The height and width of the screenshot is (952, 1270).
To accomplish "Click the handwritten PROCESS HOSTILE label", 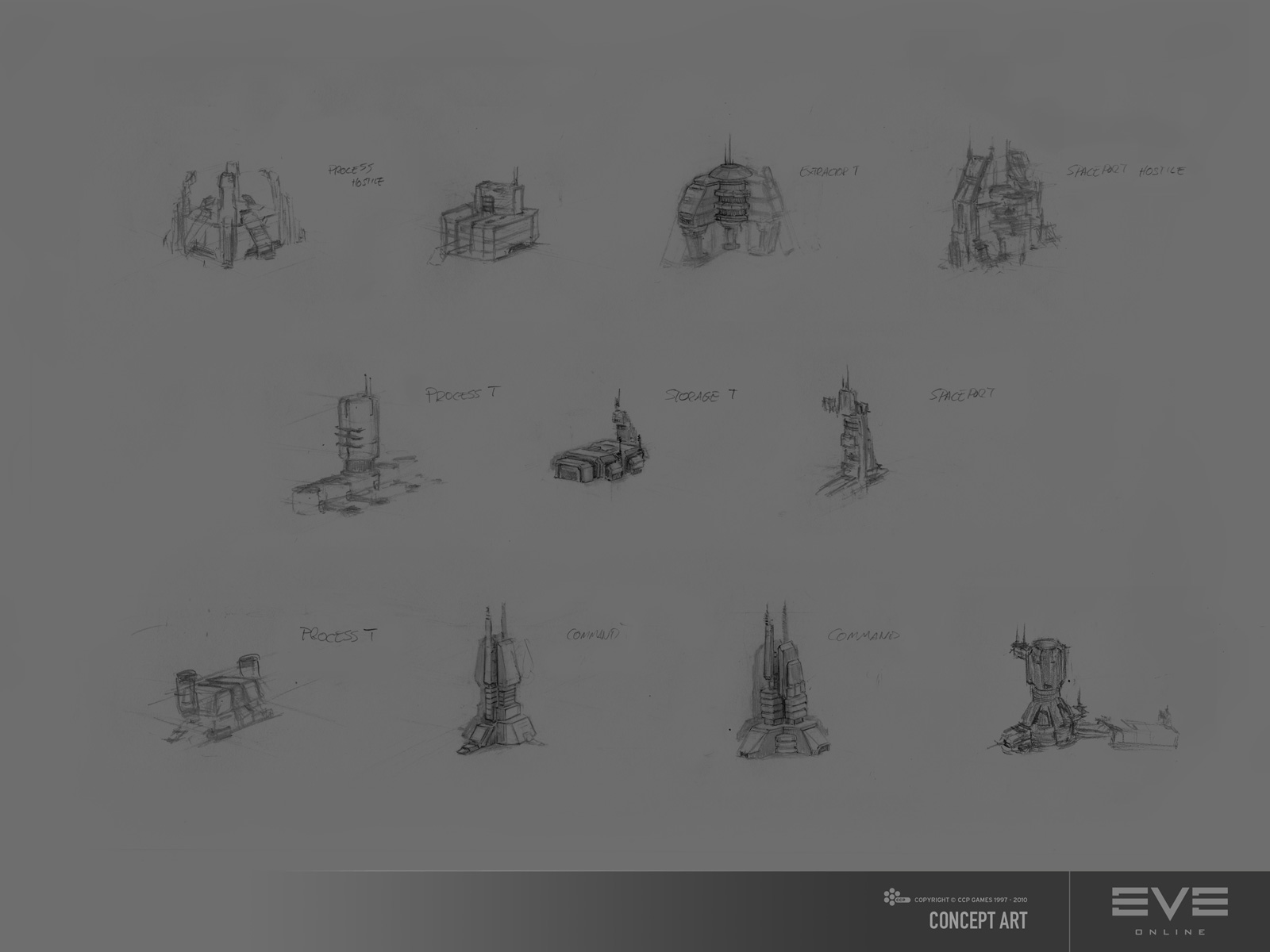I will pos(356,175).
